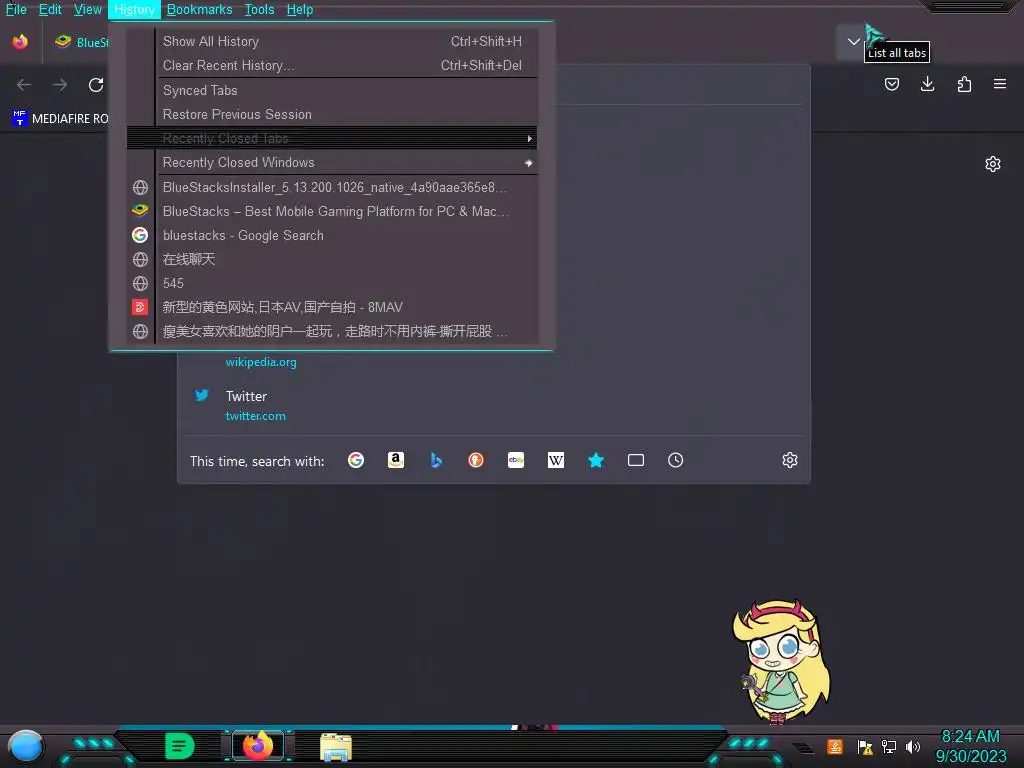Screen dimensions: 1024x768
Task: Open the Twitter suggestion
Action: tap(492, 405)
